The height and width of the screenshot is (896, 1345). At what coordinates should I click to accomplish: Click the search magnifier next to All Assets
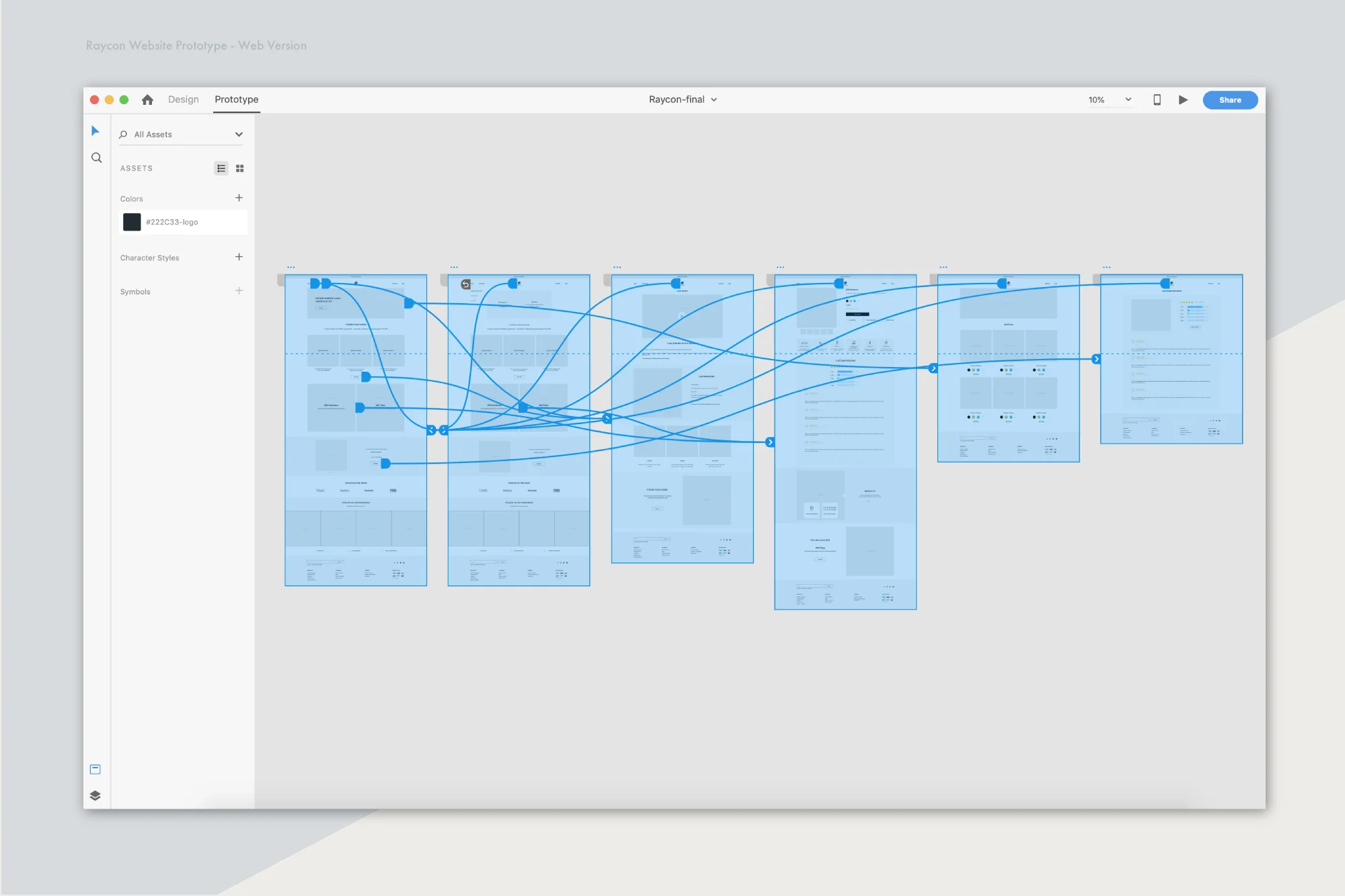(123, 134)
